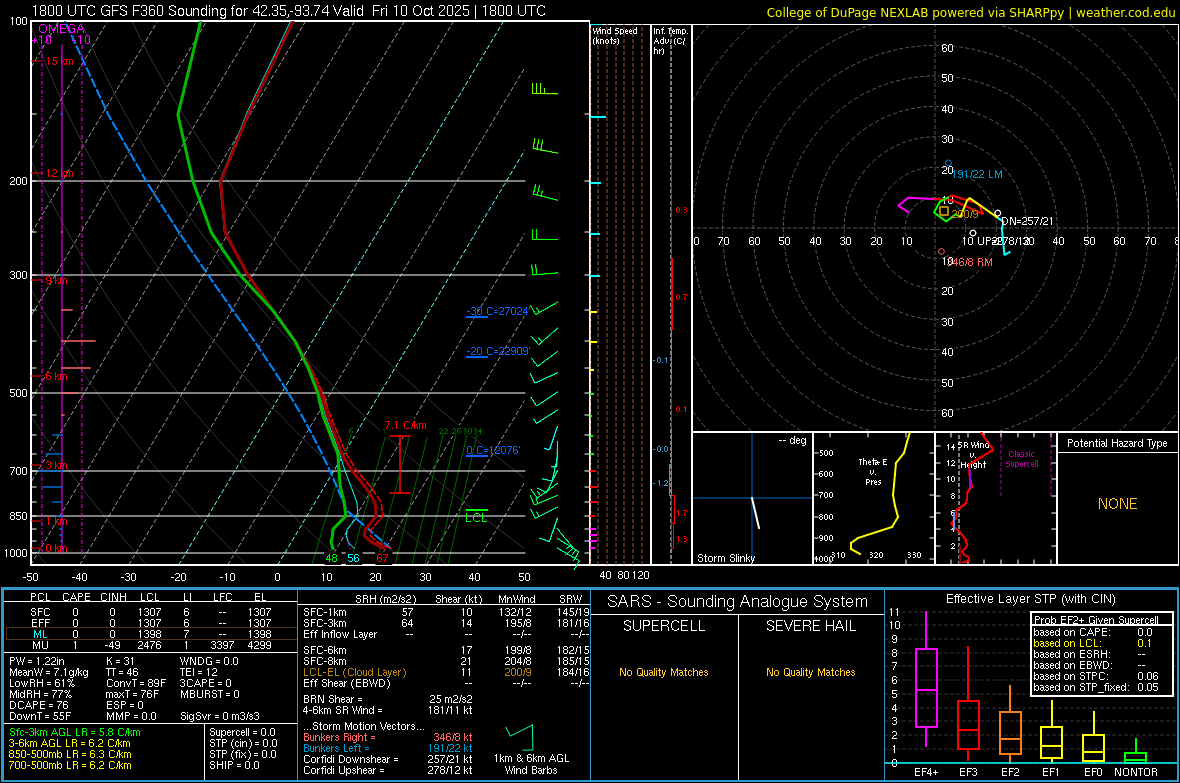Select the EFF parcel row
This screenshot has height=783, width=1180.
tap(151, 623)
